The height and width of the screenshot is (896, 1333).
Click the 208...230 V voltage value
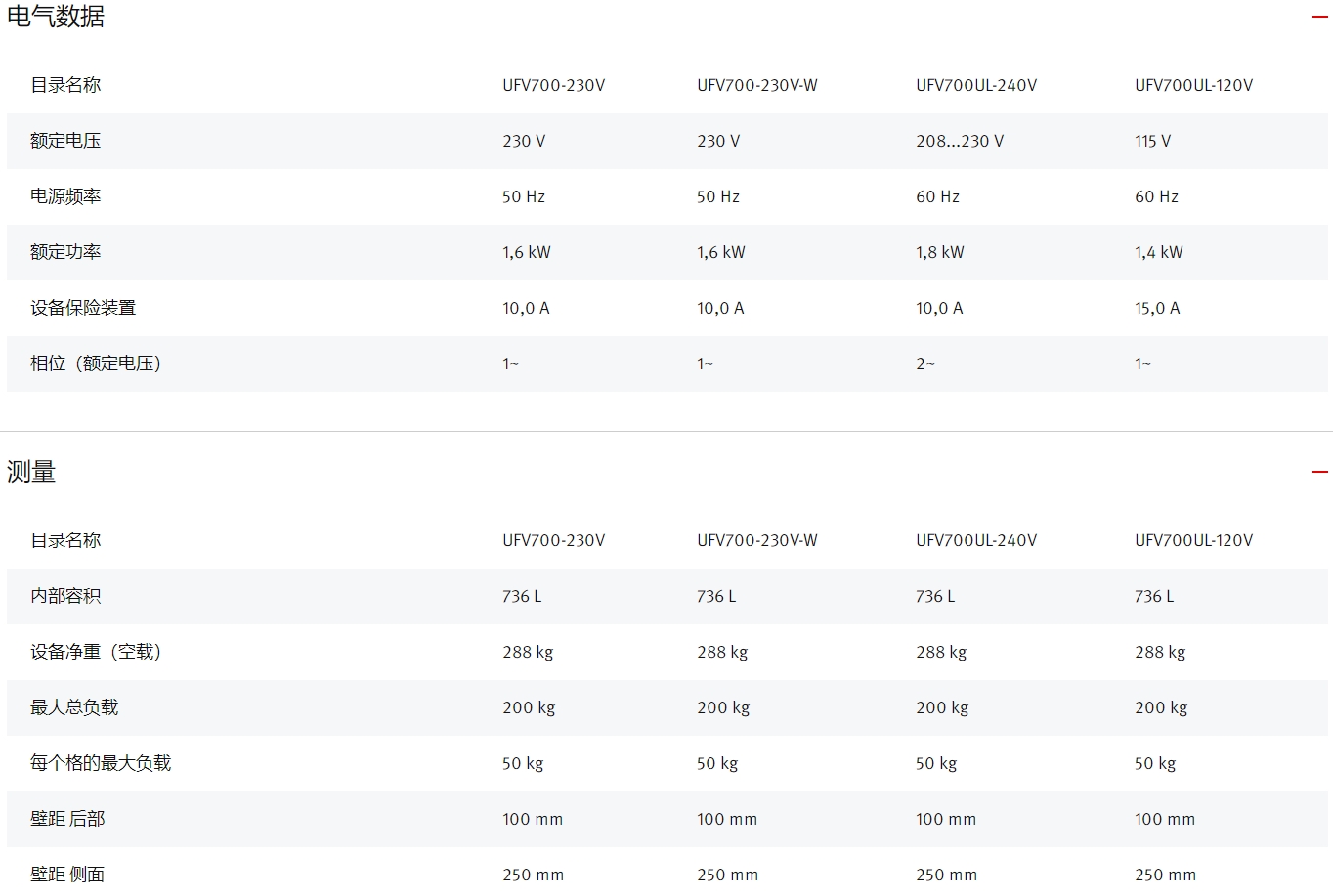point(960,141)
